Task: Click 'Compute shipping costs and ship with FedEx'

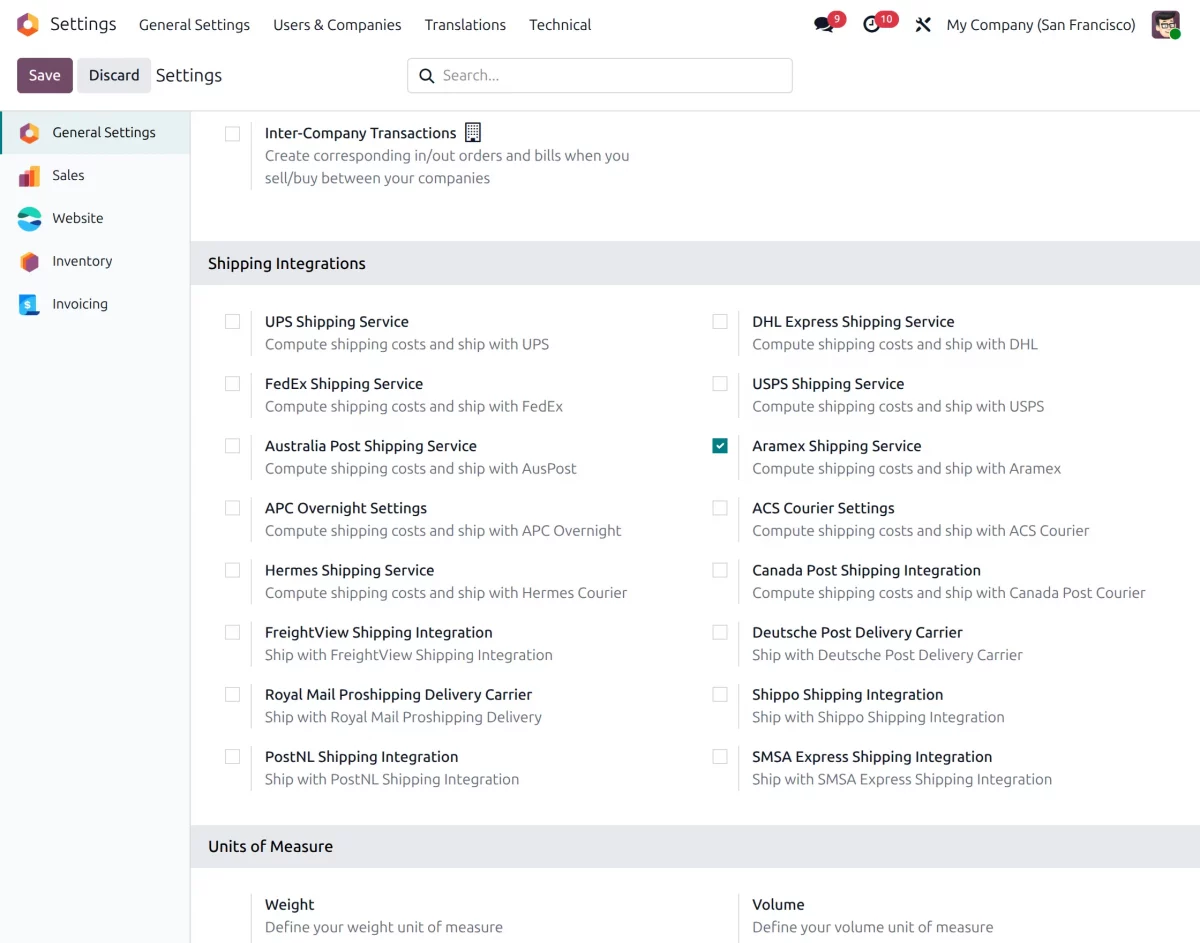Action: tap(414, 407)
